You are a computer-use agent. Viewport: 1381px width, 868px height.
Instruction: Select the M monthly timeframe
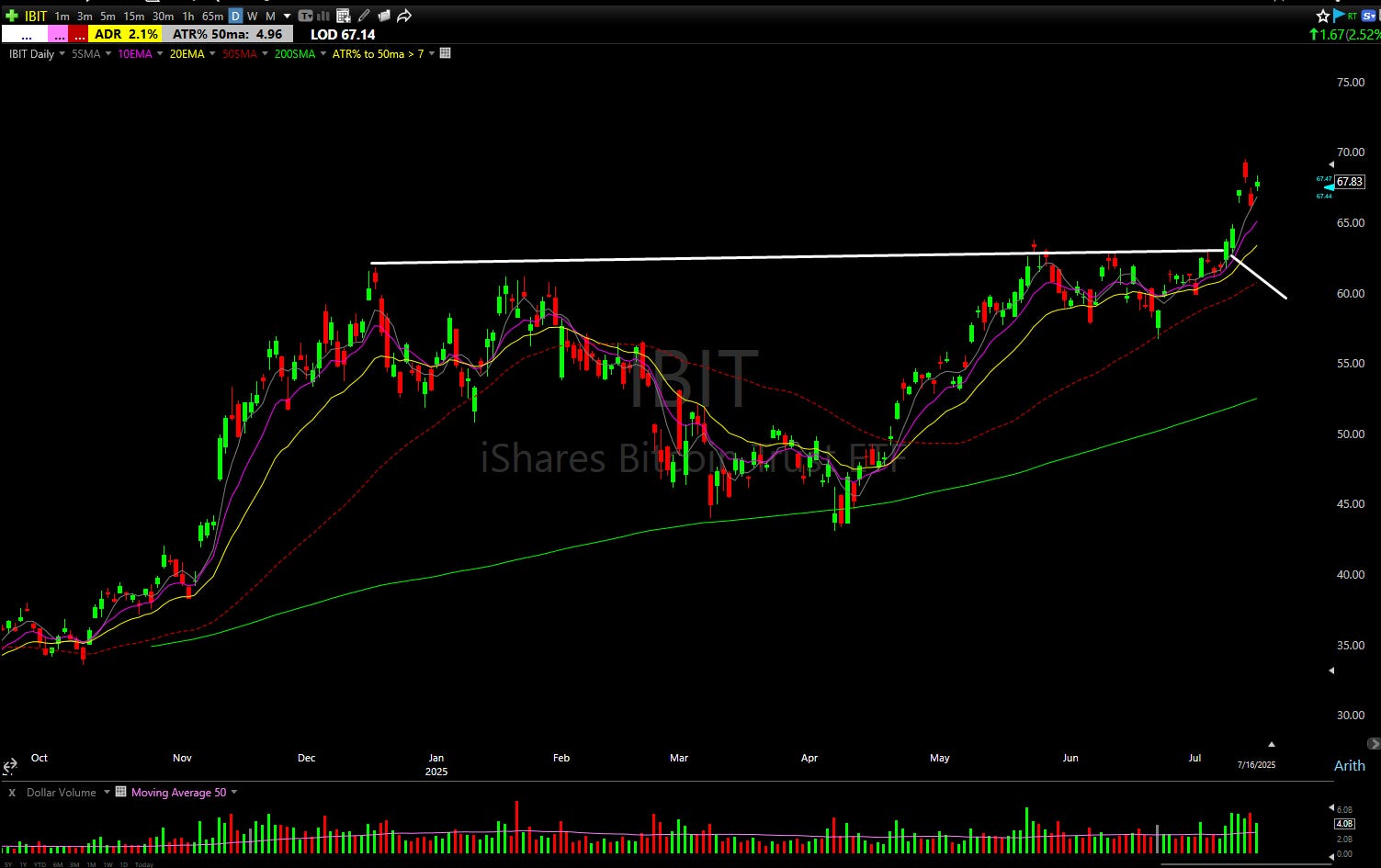point(270,16)
